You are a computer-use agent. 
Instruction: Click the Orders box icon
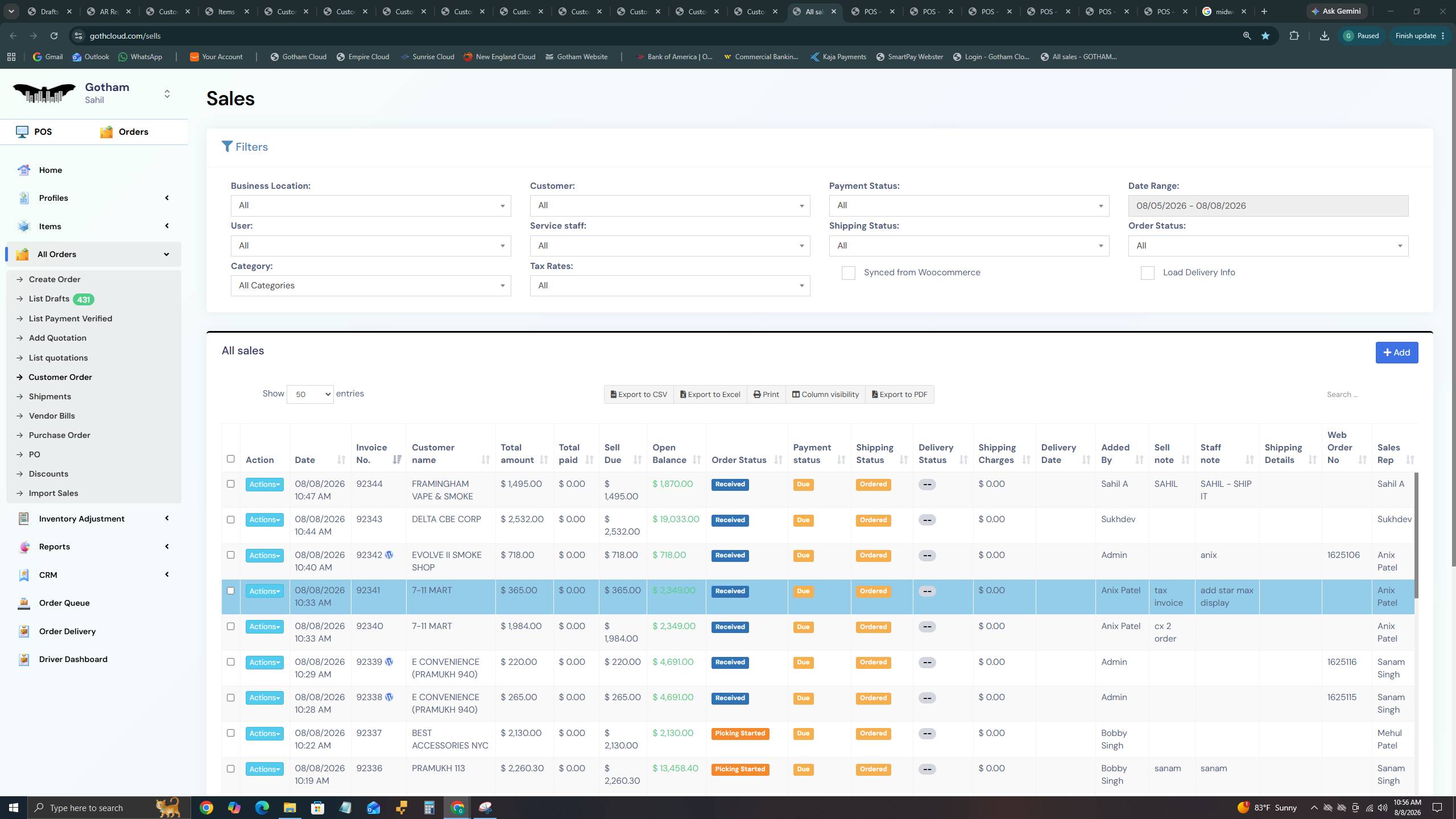106,132
